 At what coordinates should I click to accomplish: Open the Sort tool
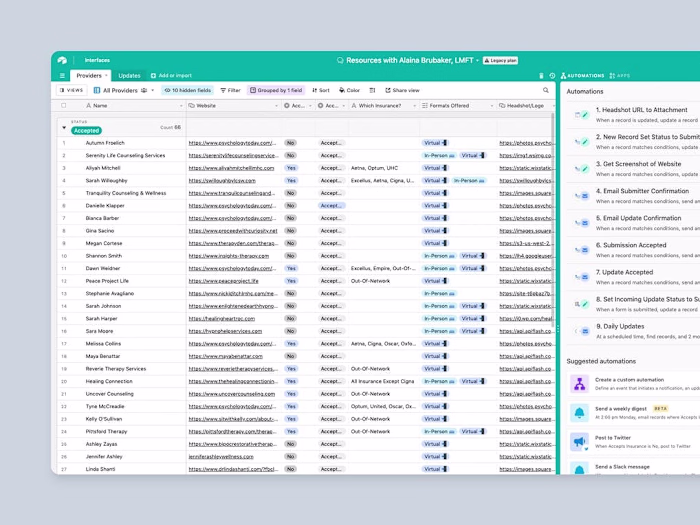tap(321, 90)
